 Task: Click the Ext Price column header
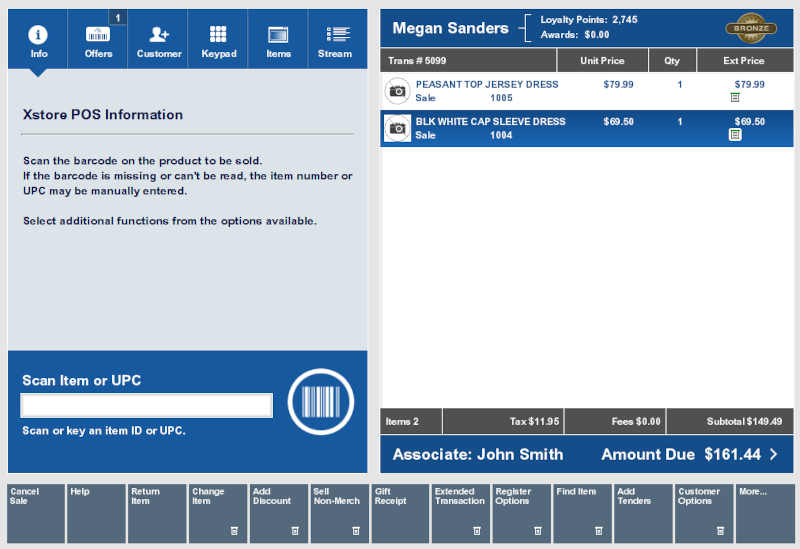click(x=744, y=61)
